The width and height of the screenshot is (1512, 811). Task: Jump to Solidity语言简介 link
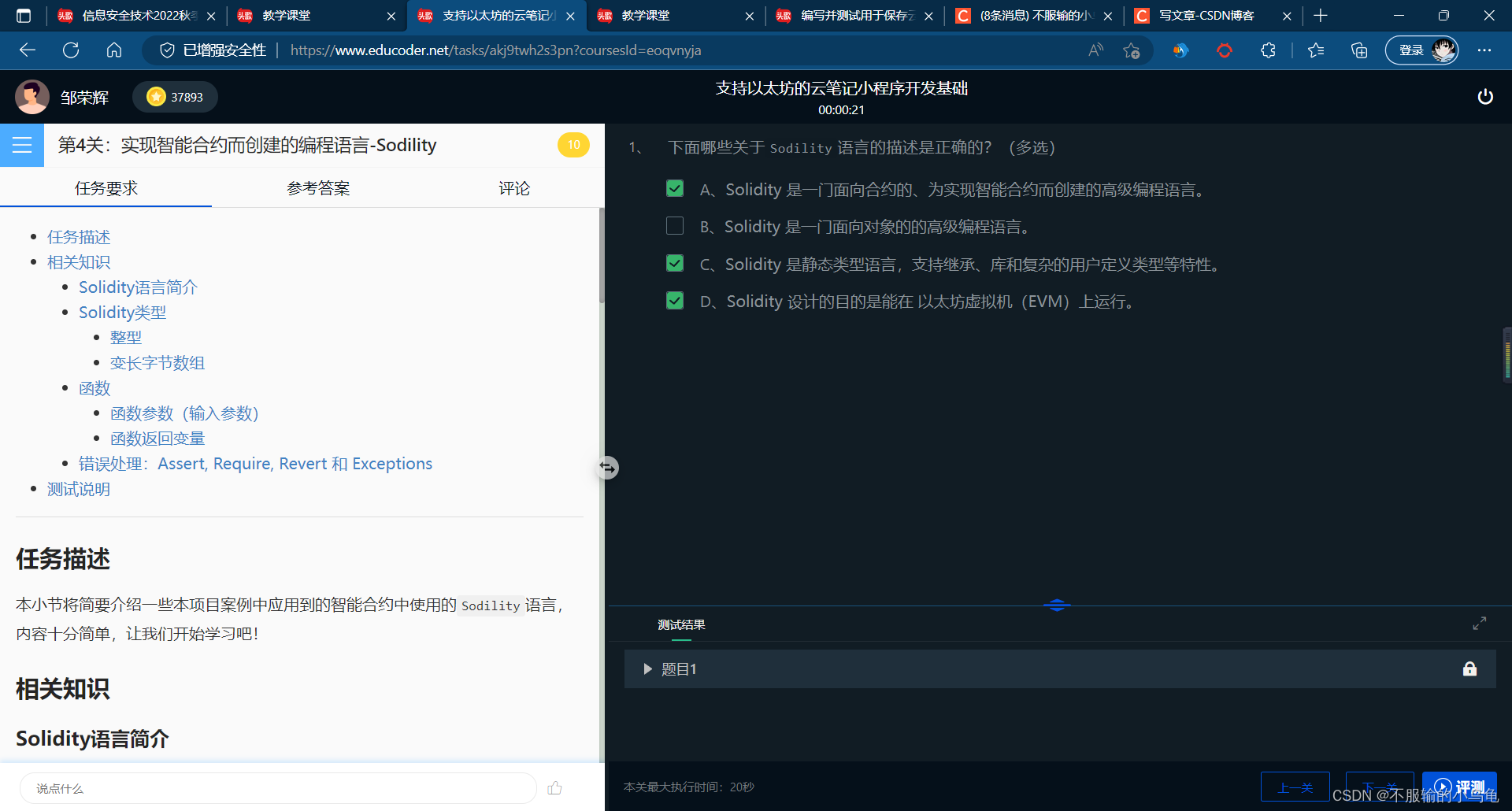point(138,287)
